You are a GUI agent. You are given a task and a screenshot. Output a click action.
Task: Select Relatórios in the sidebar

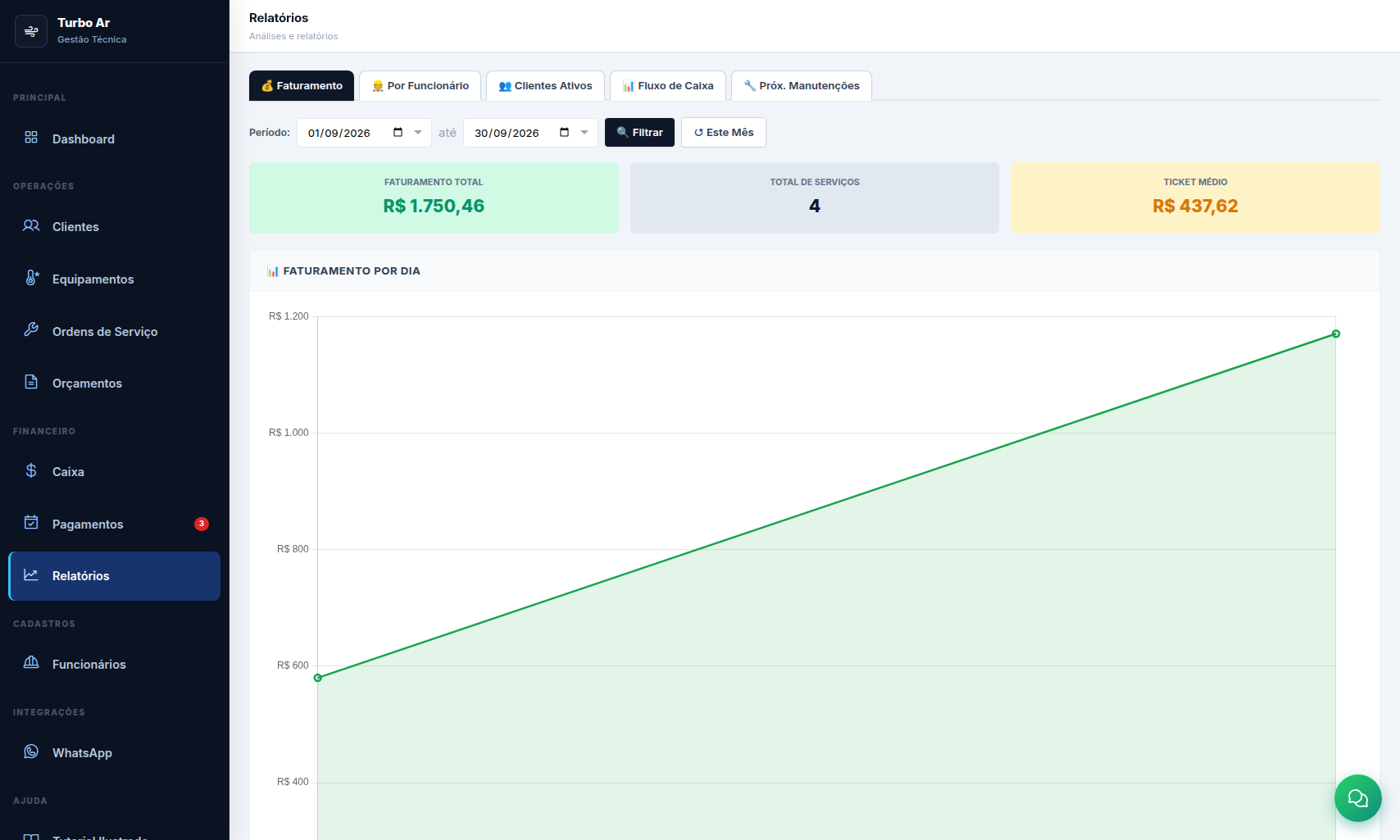tap(114, 576)
